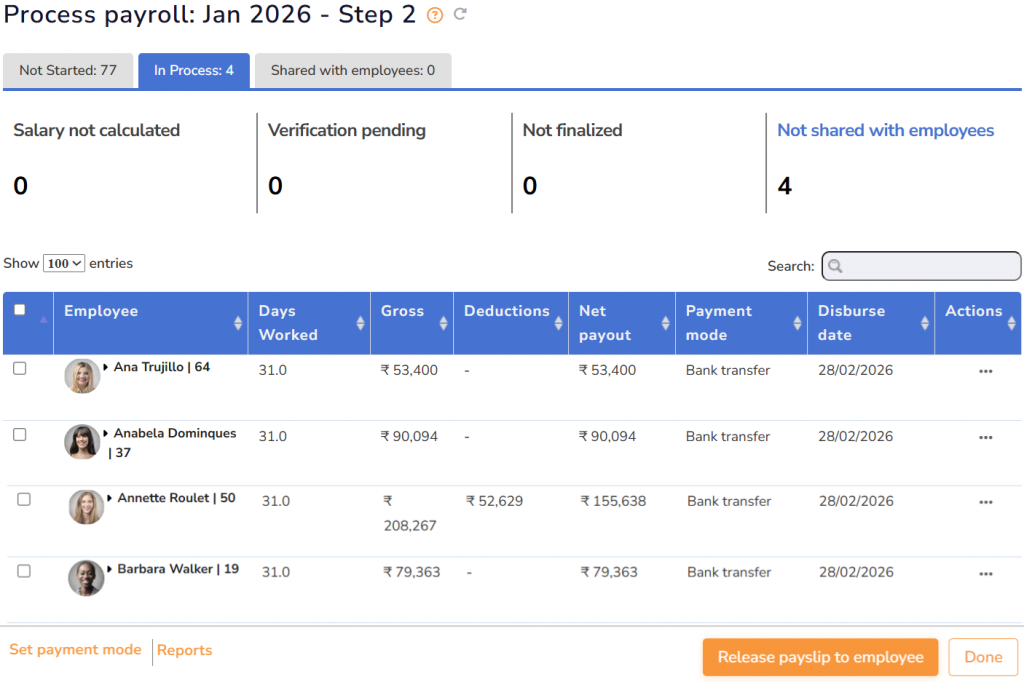Switch to Shared with employees tab
The image size is (1024, 682).
tap(352, 71)
